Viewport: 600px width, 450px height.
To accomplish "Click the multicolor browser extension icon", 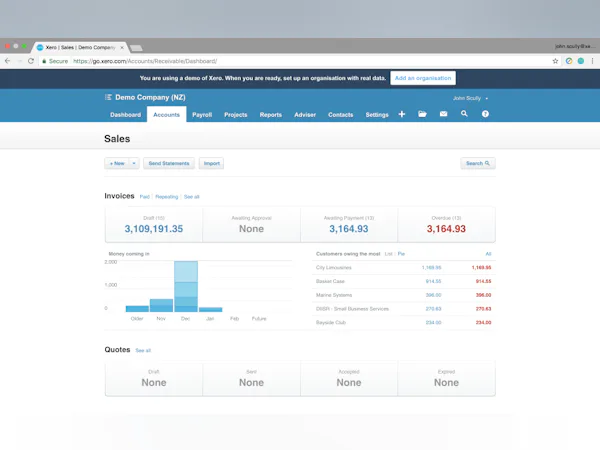I will pyautogui.click(x=569, y=61).
